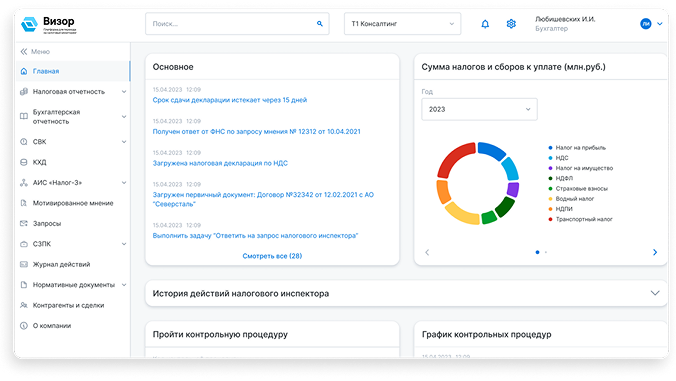The width and height of the screenshot is (676, 381).
Task: Click the search magnifier icon
Action: [x=319, y=24]
